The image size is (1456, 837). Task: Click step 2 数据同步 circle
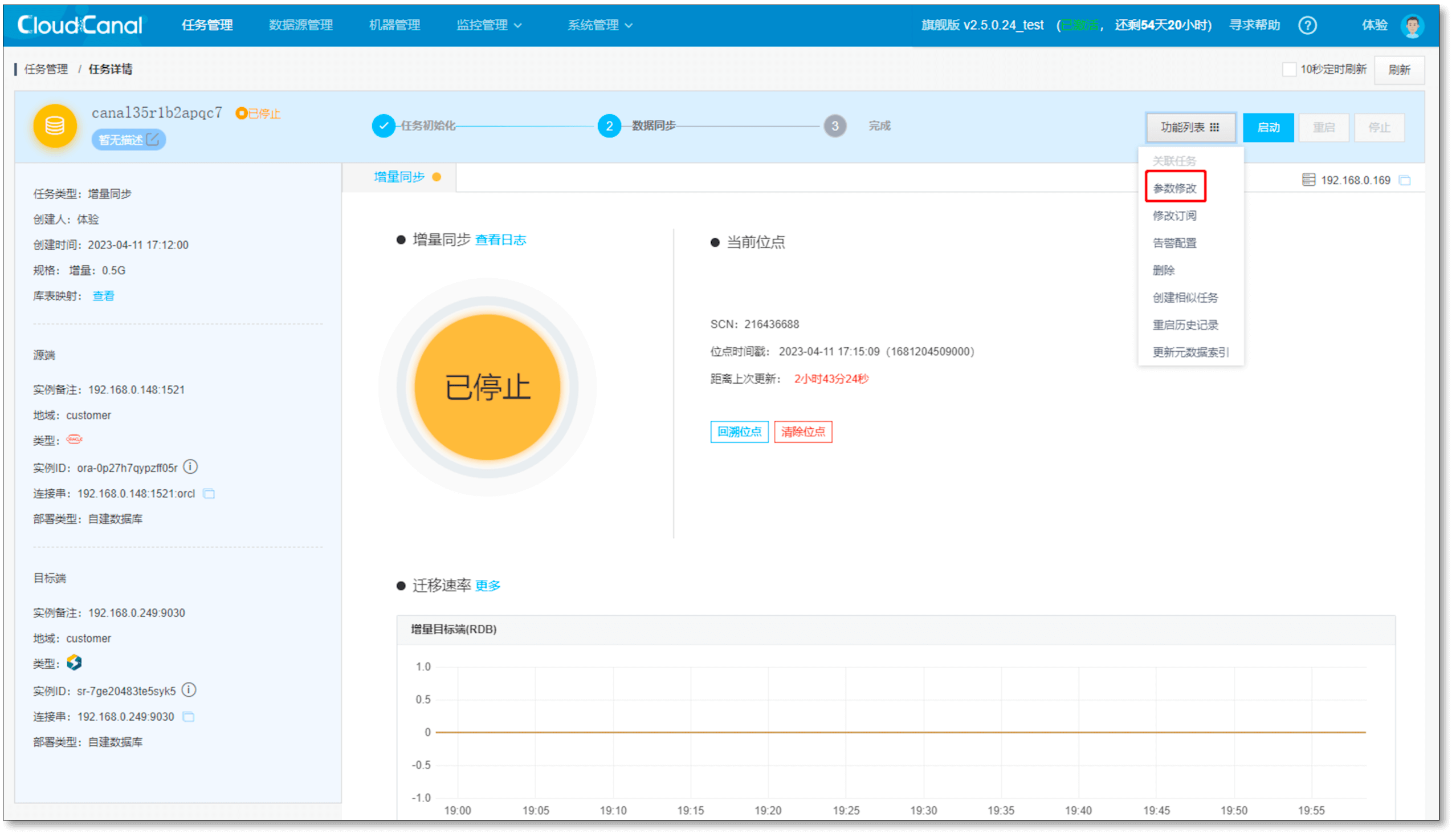pyautogui.click(x=609, y=126)
